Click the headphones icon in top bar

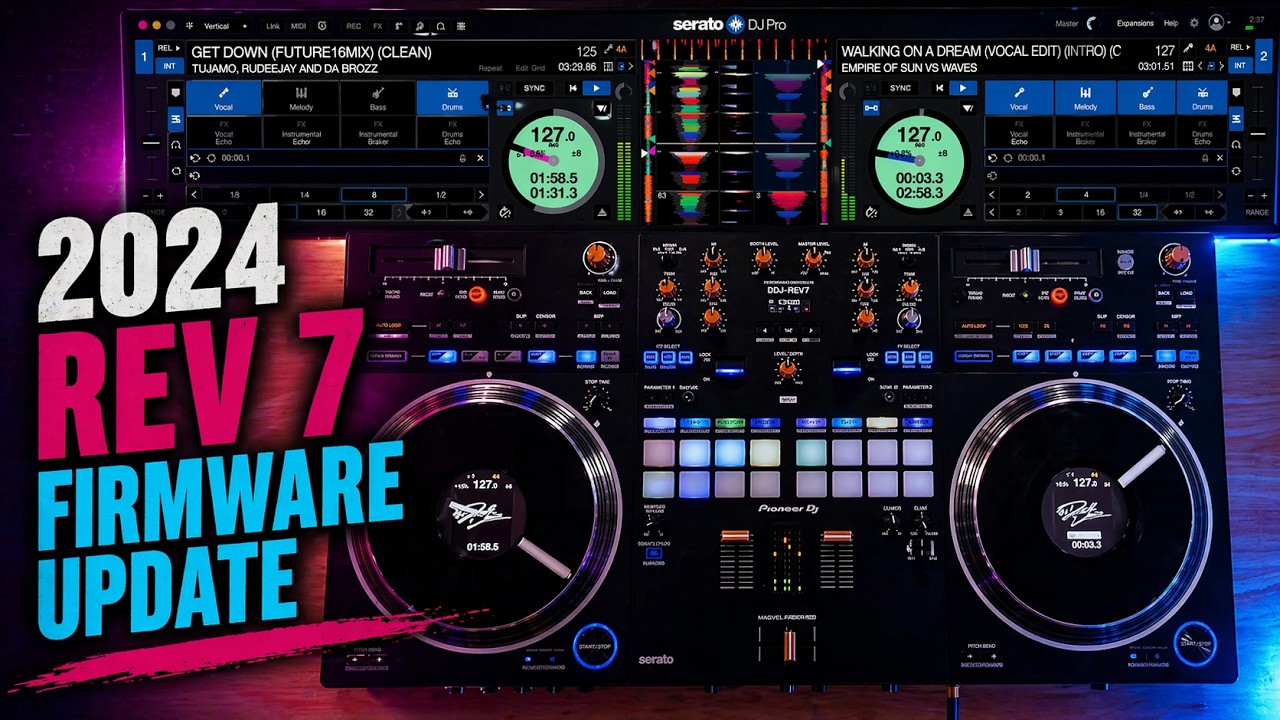(x=441, y=25)
